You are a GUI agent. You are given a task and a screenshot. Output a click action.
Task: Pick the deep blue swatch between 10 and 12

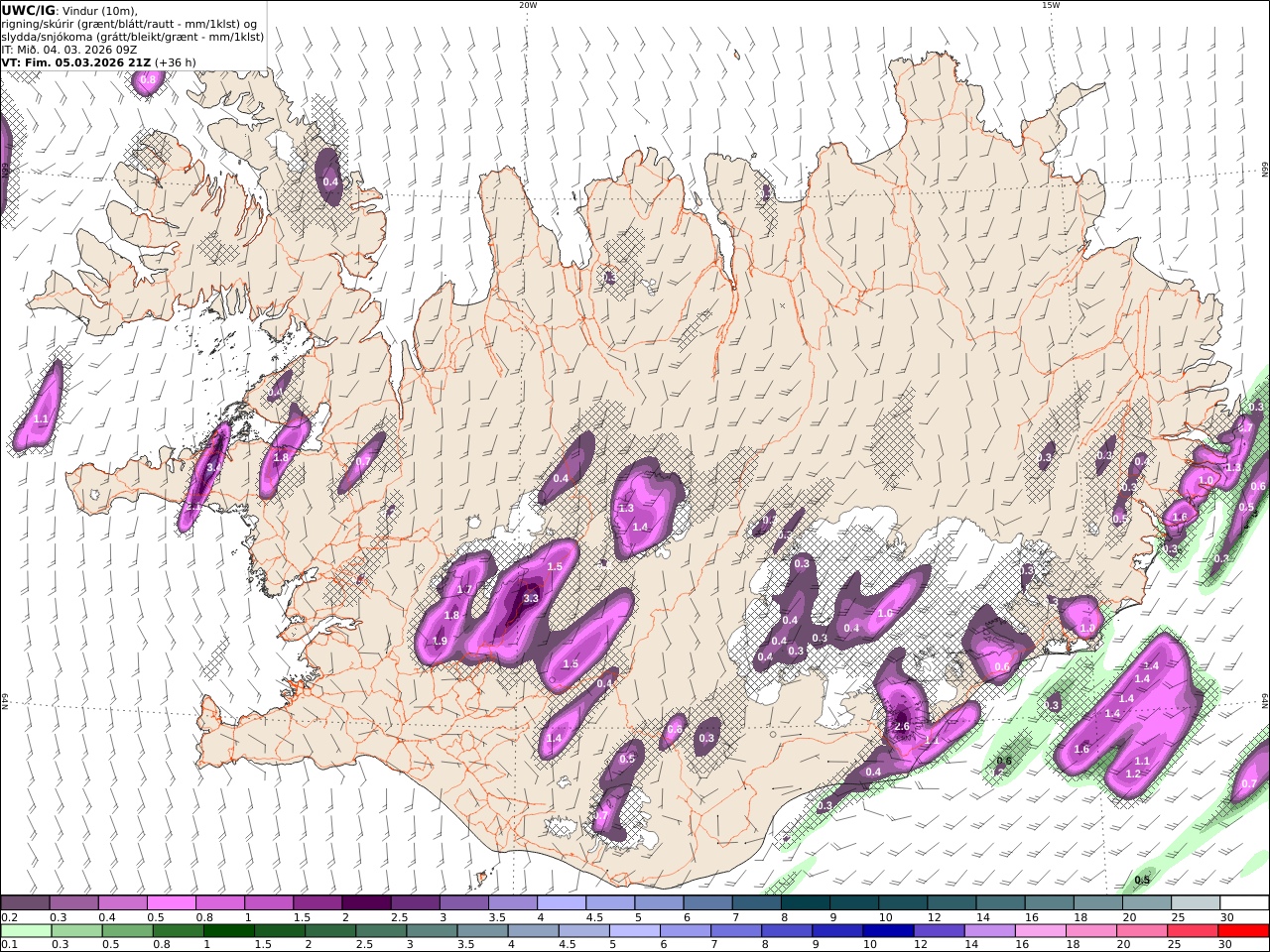887,931
